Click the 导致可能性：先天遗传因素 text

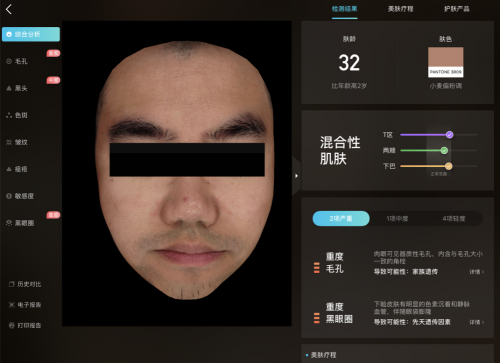[x=412, y=322]
